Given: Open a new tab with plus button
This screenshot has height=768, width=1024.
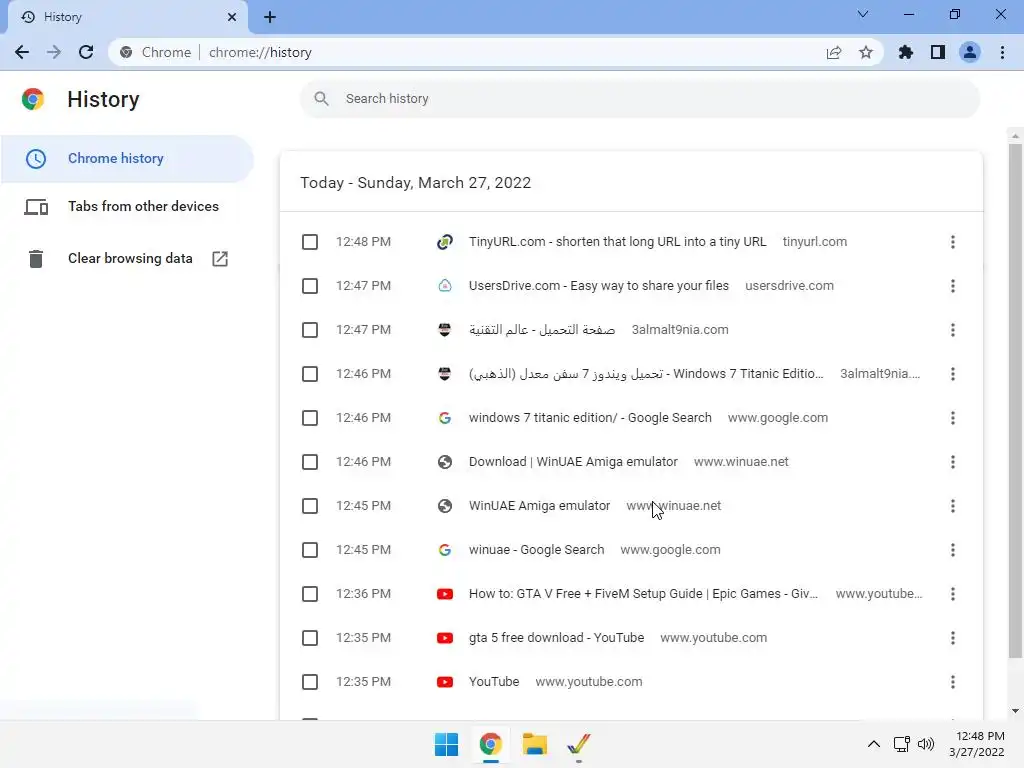Looking at the screenshot, I should [x=270, y=17].
